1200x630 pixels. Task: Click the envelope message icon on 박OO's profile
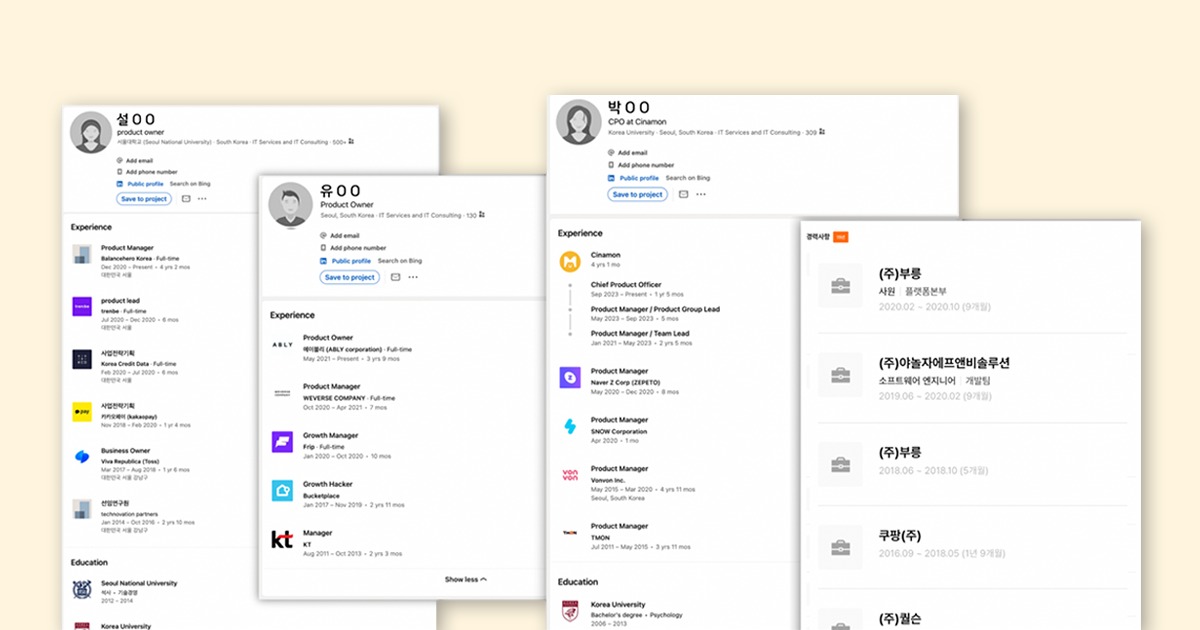pyautogui.click(x=683, y=194)
